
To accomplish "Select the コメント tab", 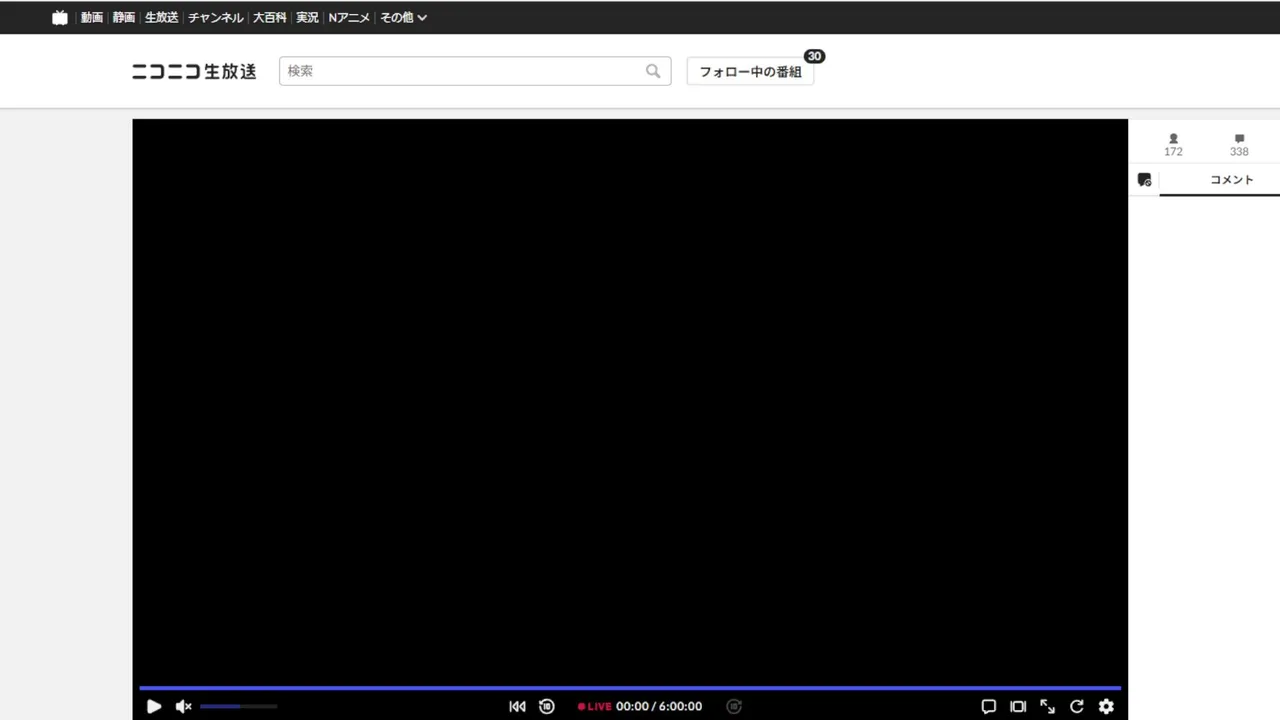I will [1231, 180].
